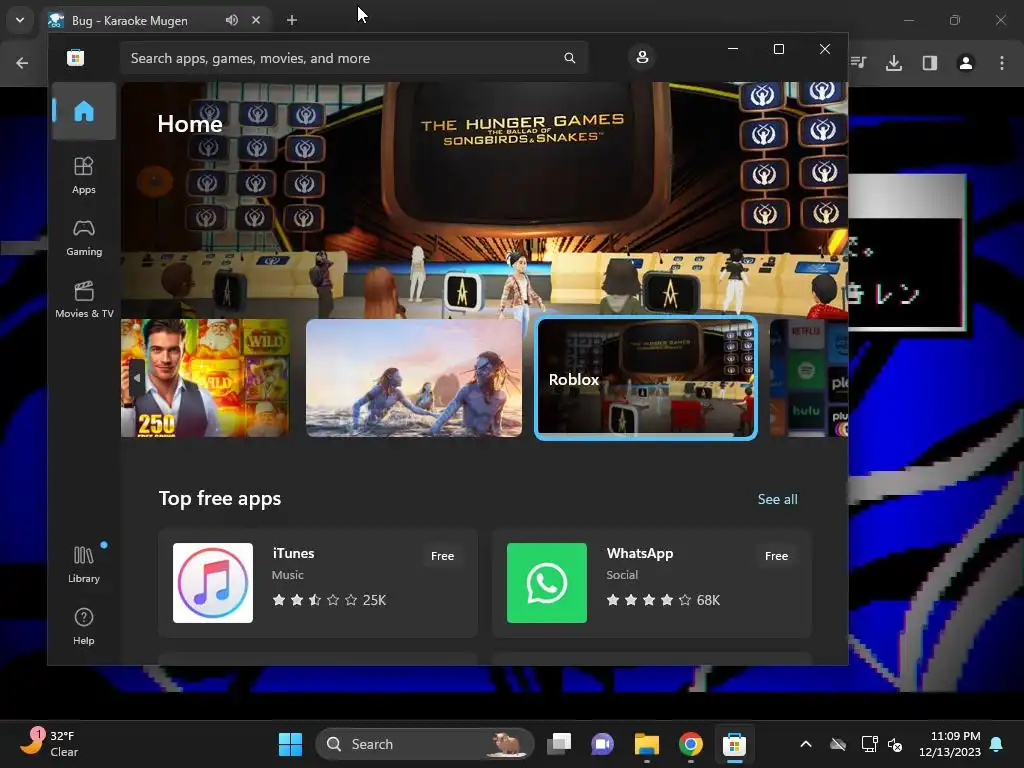Open the browser three-dot menu

click(1002, 63)
